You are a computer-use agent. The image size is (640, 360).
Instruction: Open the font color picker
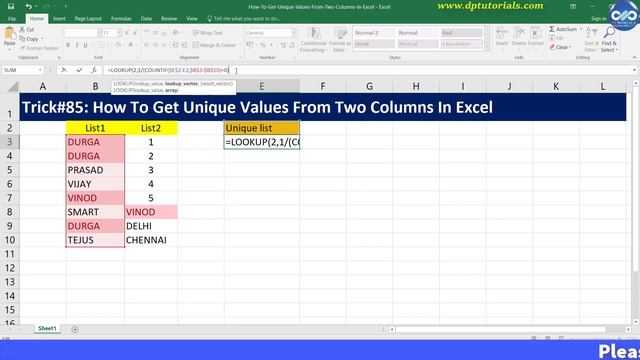(131, 45)
